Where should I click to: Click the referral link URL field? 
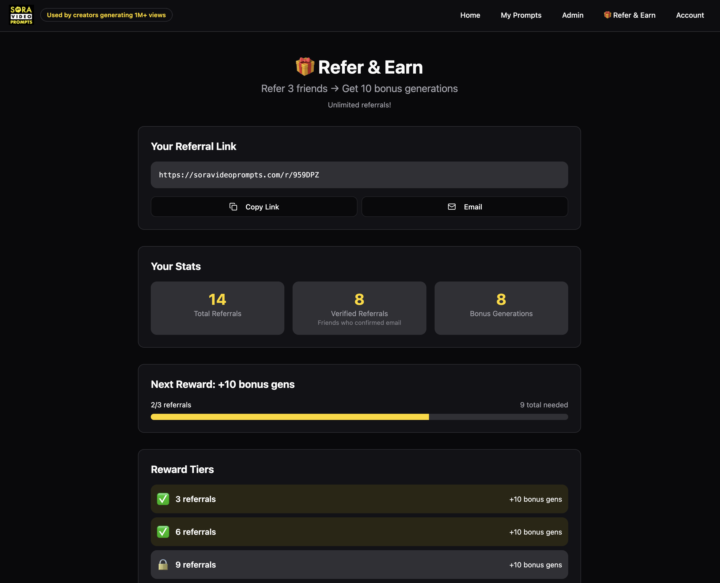coord(359,175)
